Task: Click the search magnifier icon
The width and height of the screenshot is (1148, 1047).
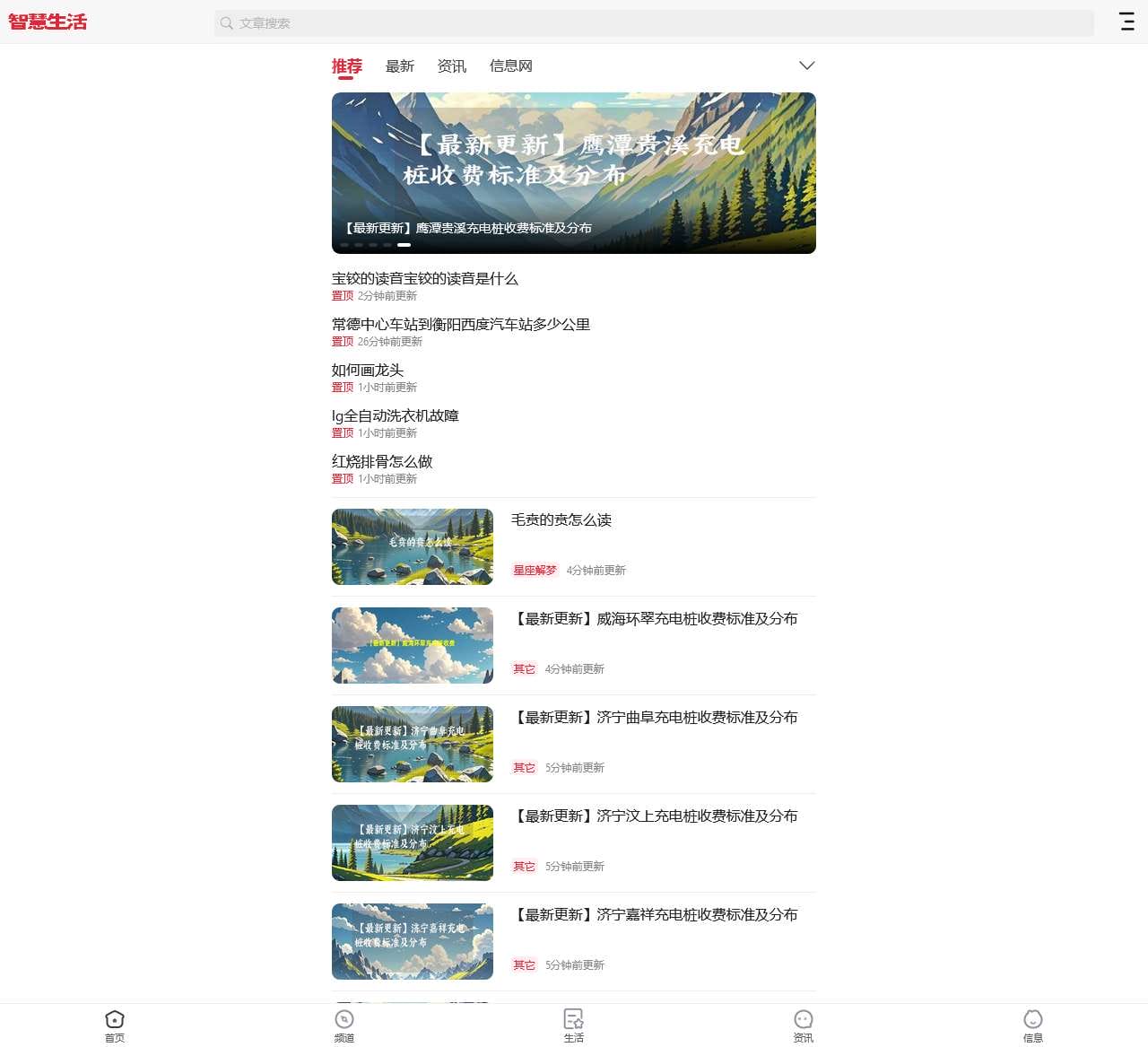Action: pos(227,23)
